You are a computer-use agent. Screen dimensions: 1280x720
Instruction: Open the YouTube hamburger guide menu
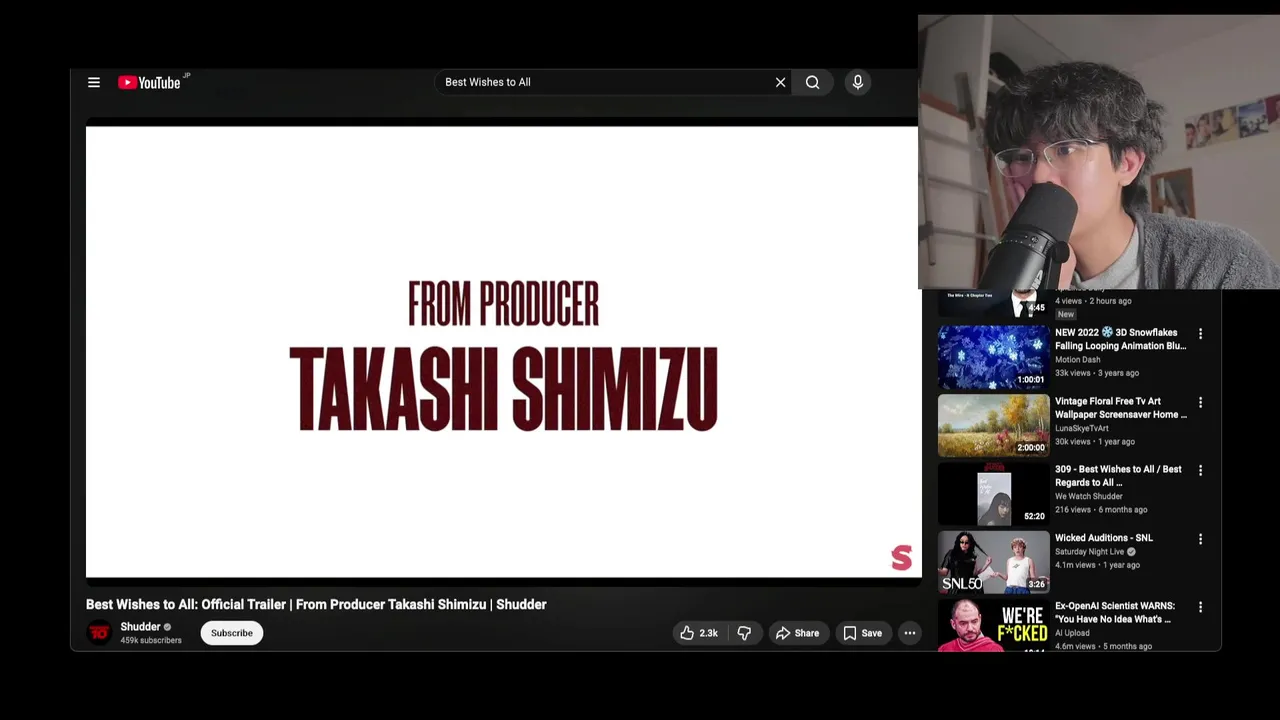pyautogui.click(x=94, y=83)
